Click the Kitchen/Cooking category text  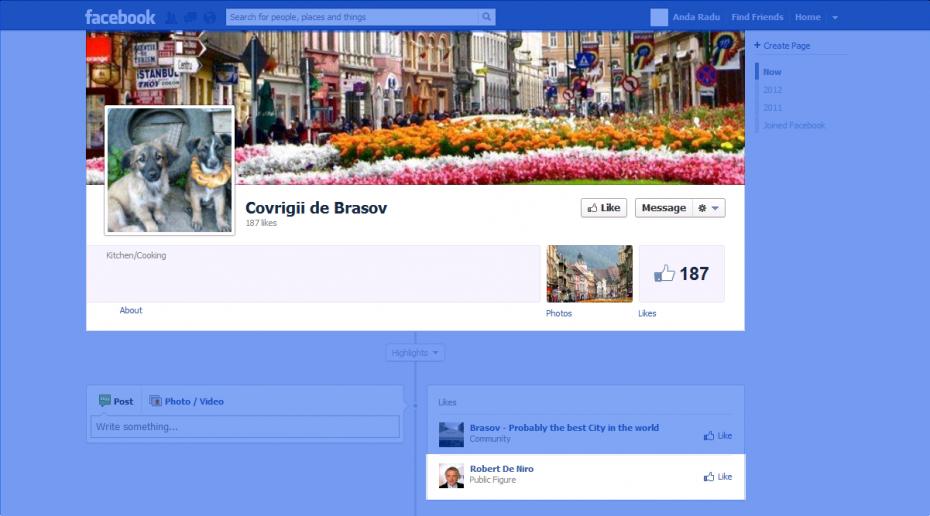click(x=136, y=255)
